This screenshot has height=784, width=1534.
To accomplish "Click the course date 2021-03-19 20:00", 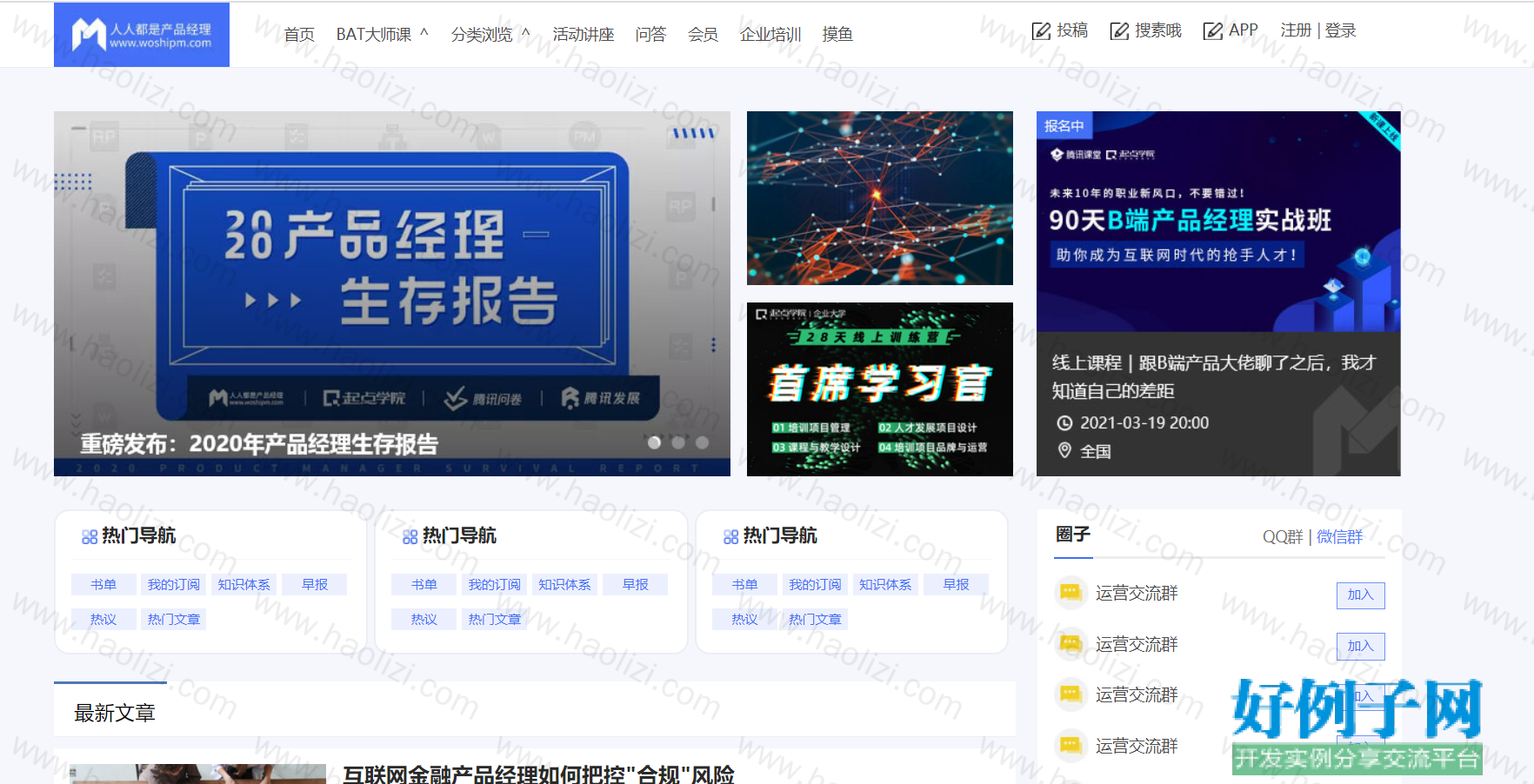I will 1144,423.
